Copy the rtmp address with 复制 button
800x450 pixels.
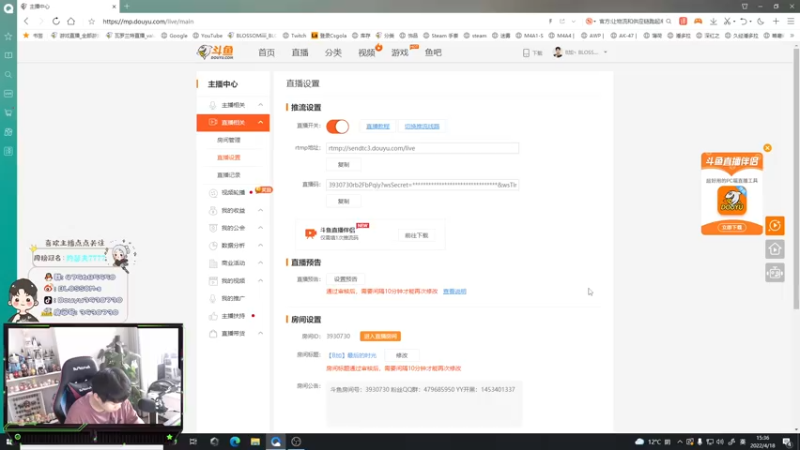pos(343,164)
